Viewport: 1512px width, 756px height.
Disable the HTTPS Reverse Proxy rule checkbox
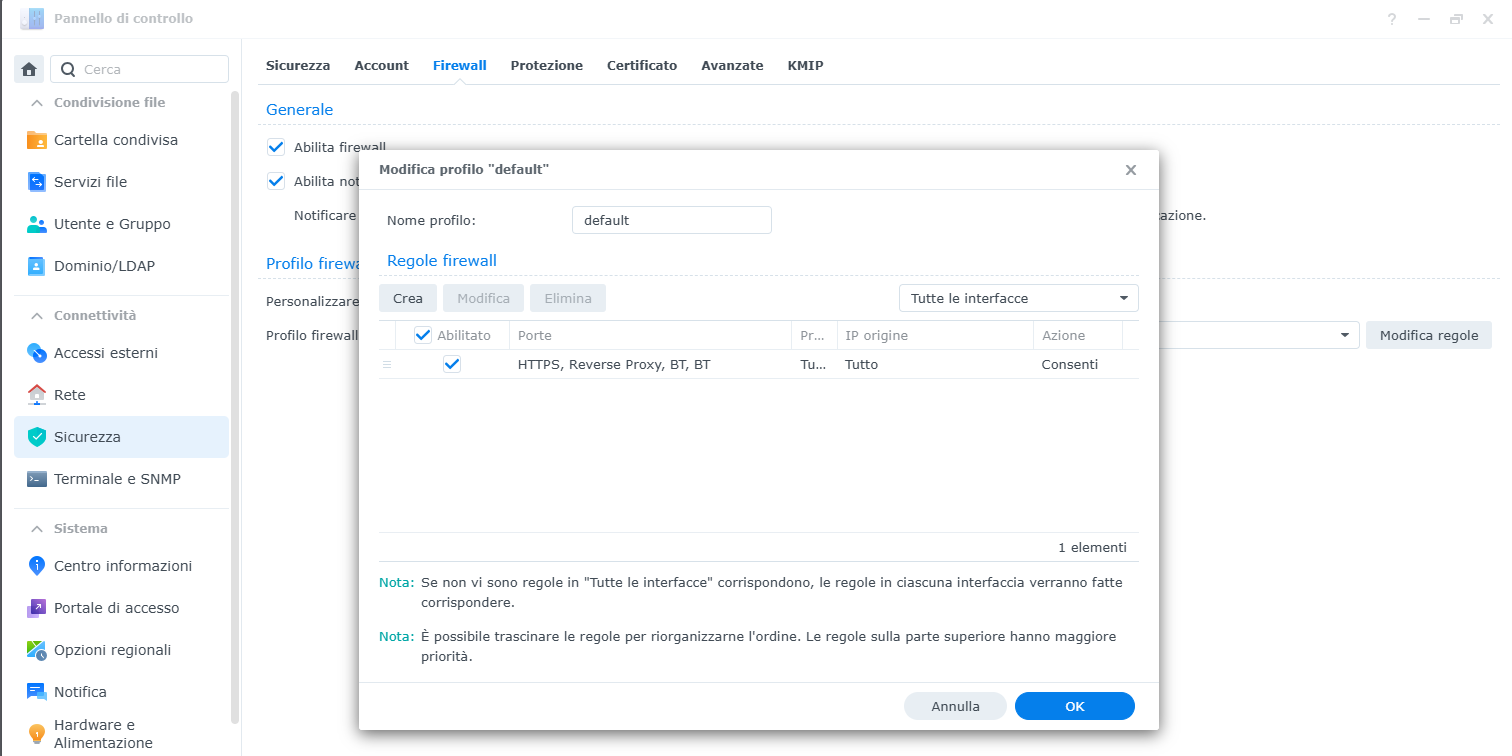point(452,364)
